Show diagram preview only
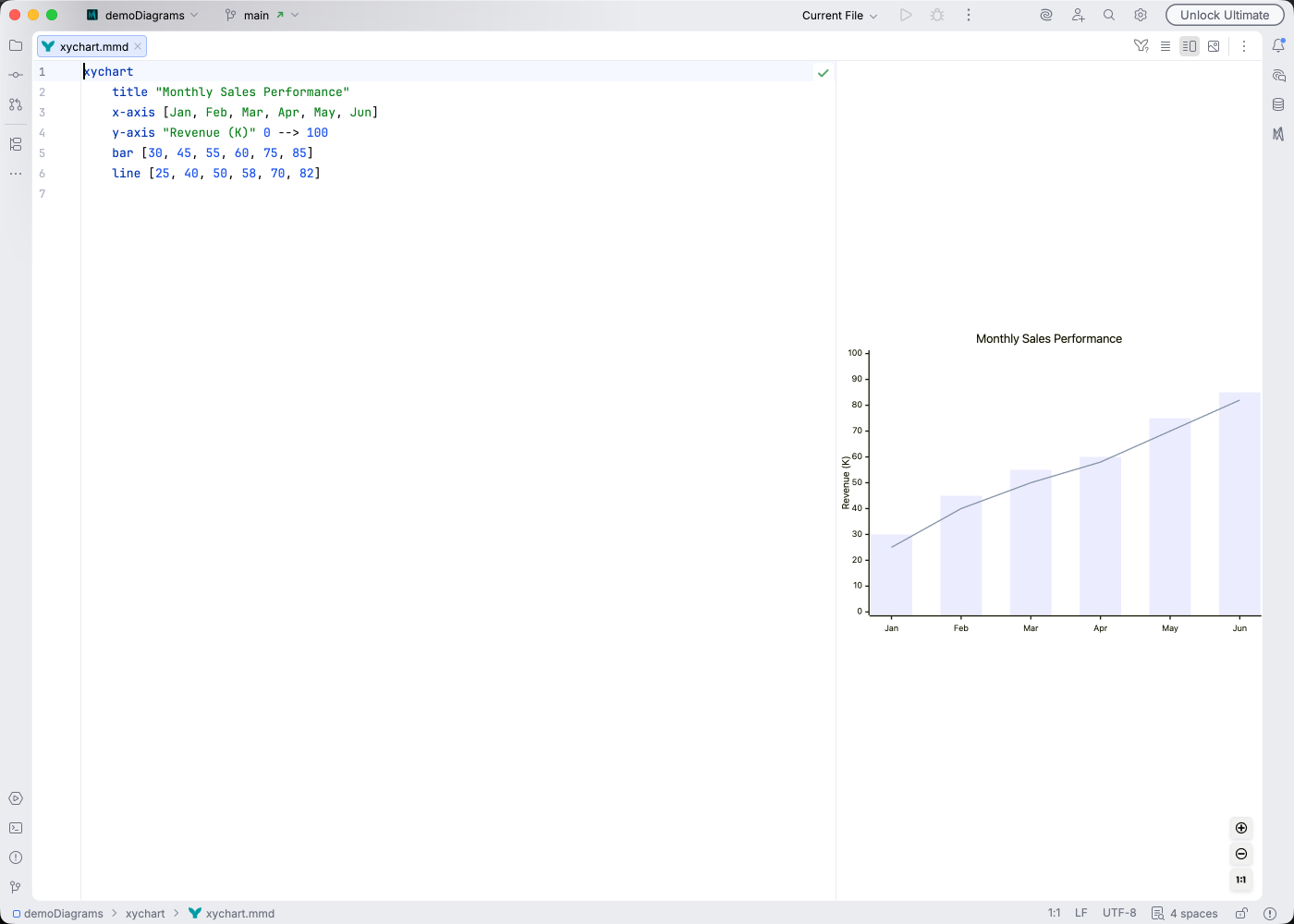 click(1214, 45)
